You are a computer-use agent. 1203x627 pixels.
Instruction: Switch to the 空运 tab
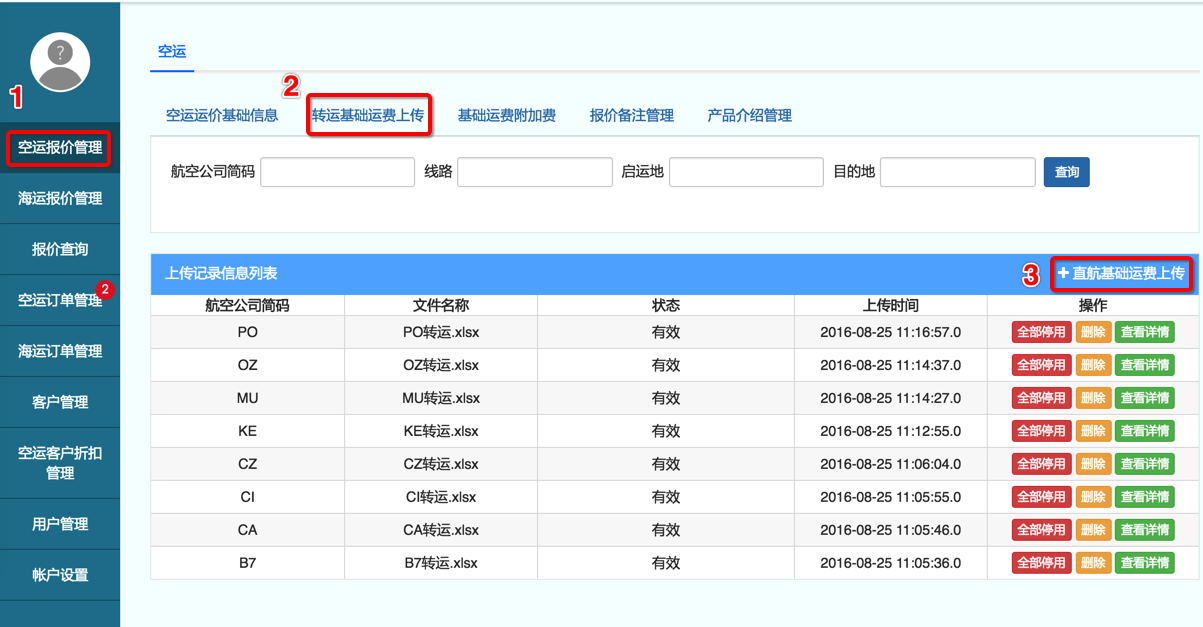click(x=172, y=51)
